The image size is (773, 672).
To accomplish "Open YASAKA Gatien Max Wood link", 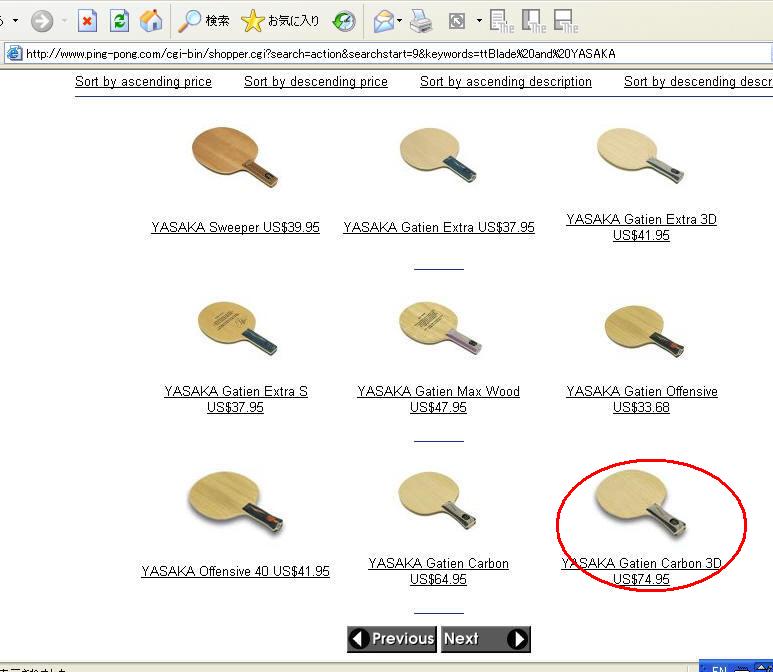I will point(438,399).
